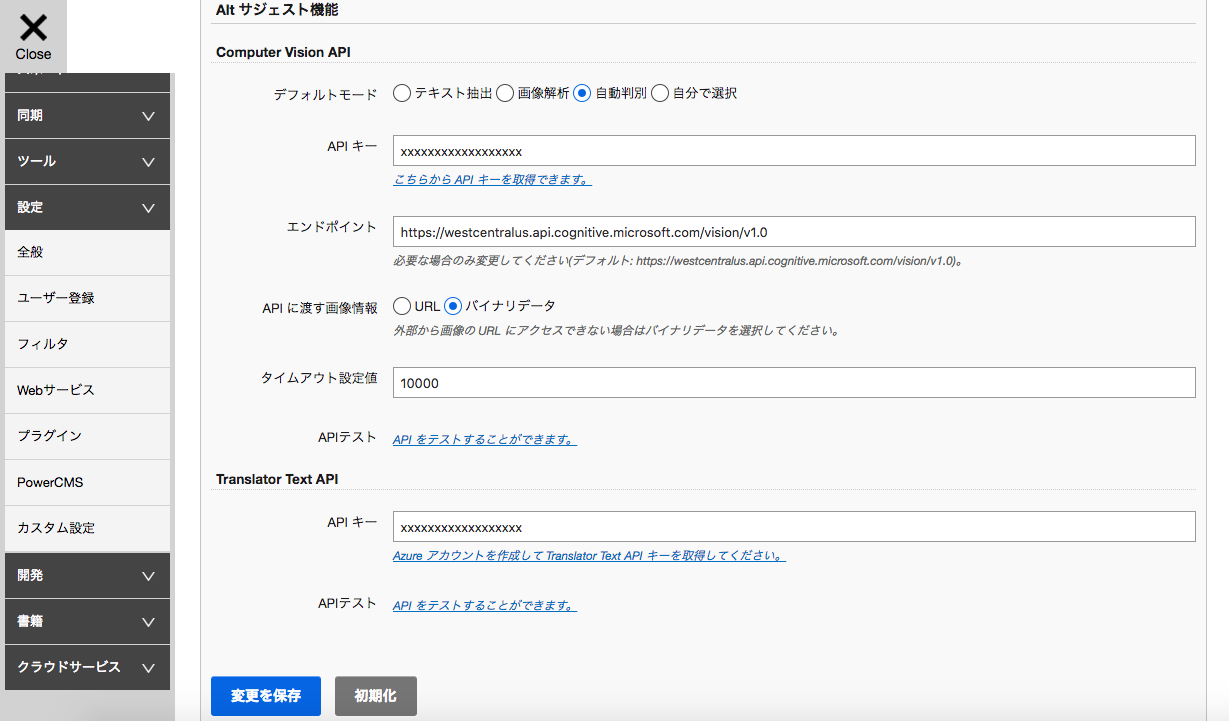Open the フィルタ settings item
Image resolution: width=1229 pixels, height=721 pixels.
87,344
